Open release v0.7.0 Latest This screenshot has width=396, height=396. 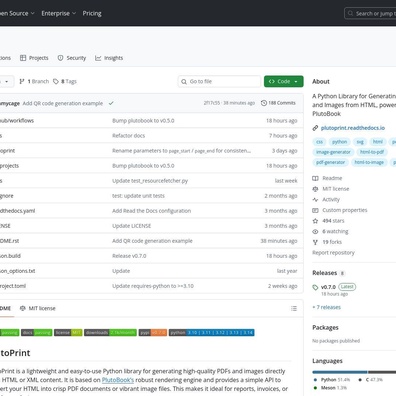[x=338, y=287]
